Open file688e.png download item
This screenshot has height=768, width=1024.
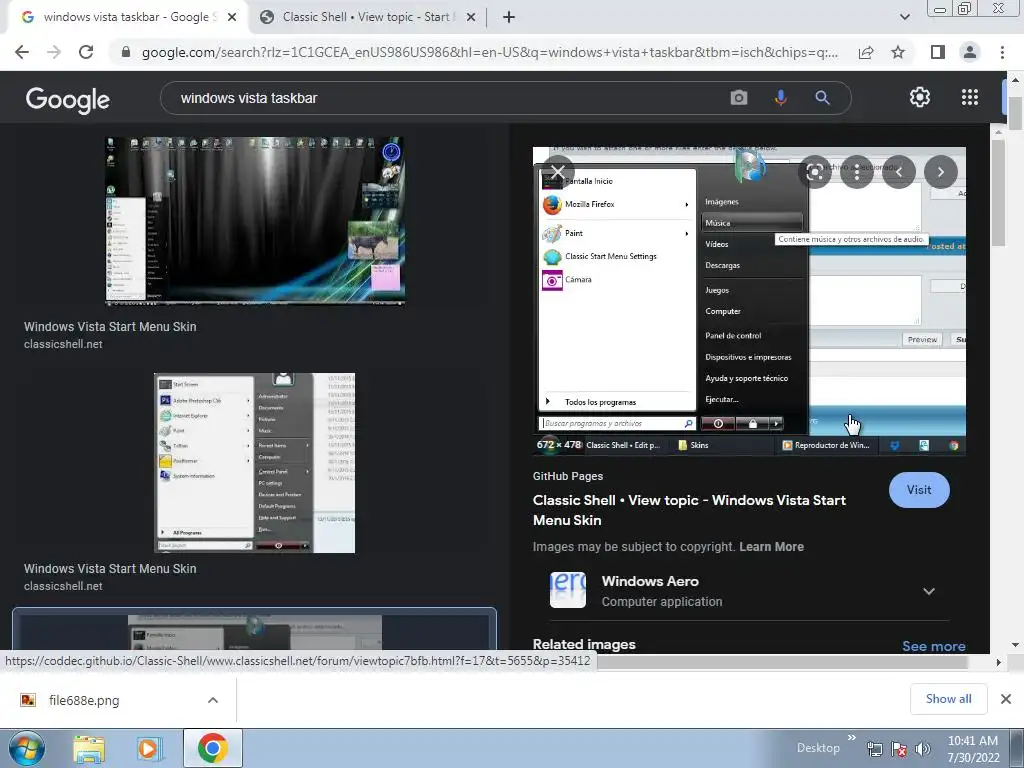[84, 700]
